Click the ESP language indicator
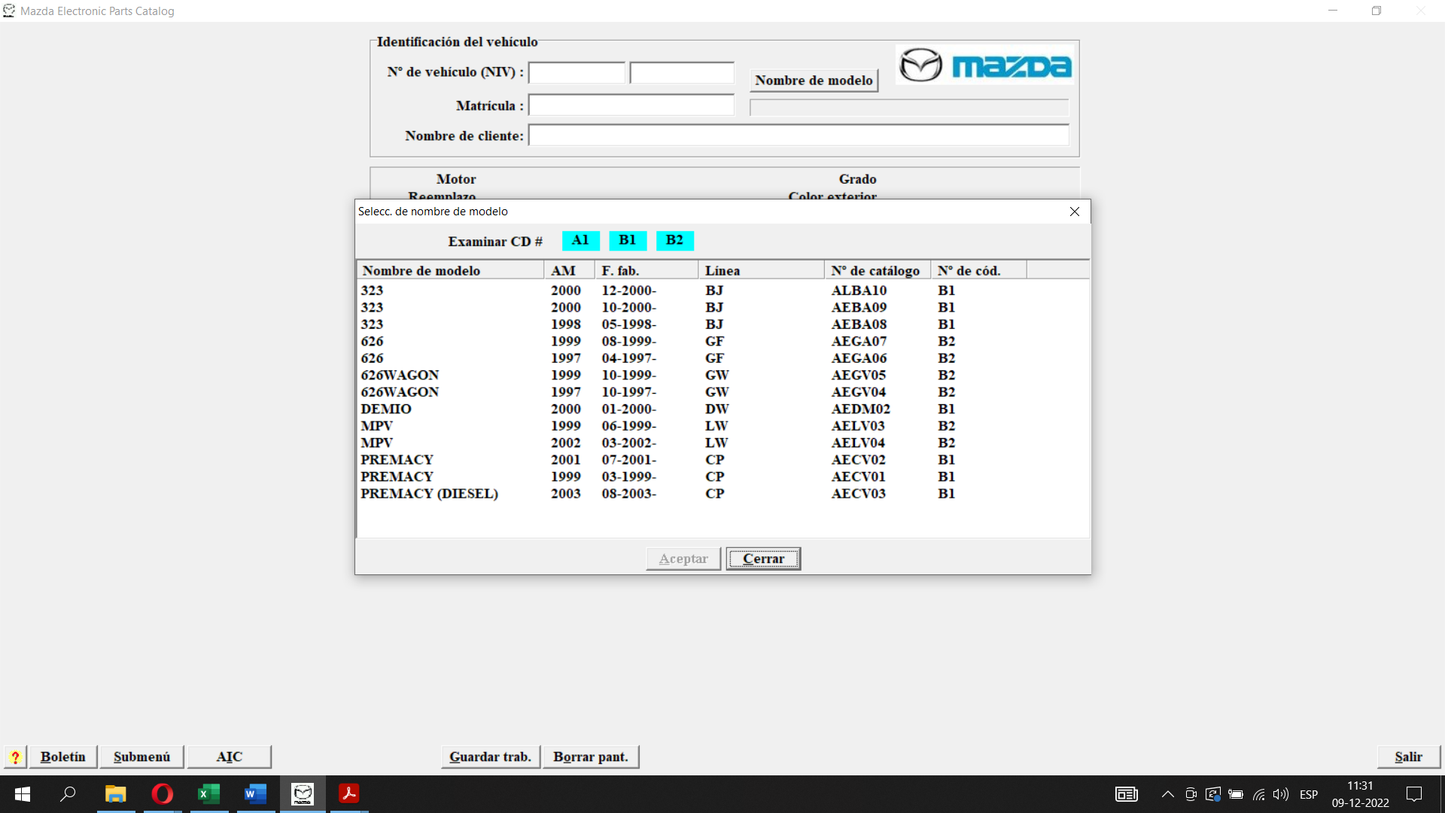The height and width of the screenshot is (813, 1445). (x=1308, y=794)
